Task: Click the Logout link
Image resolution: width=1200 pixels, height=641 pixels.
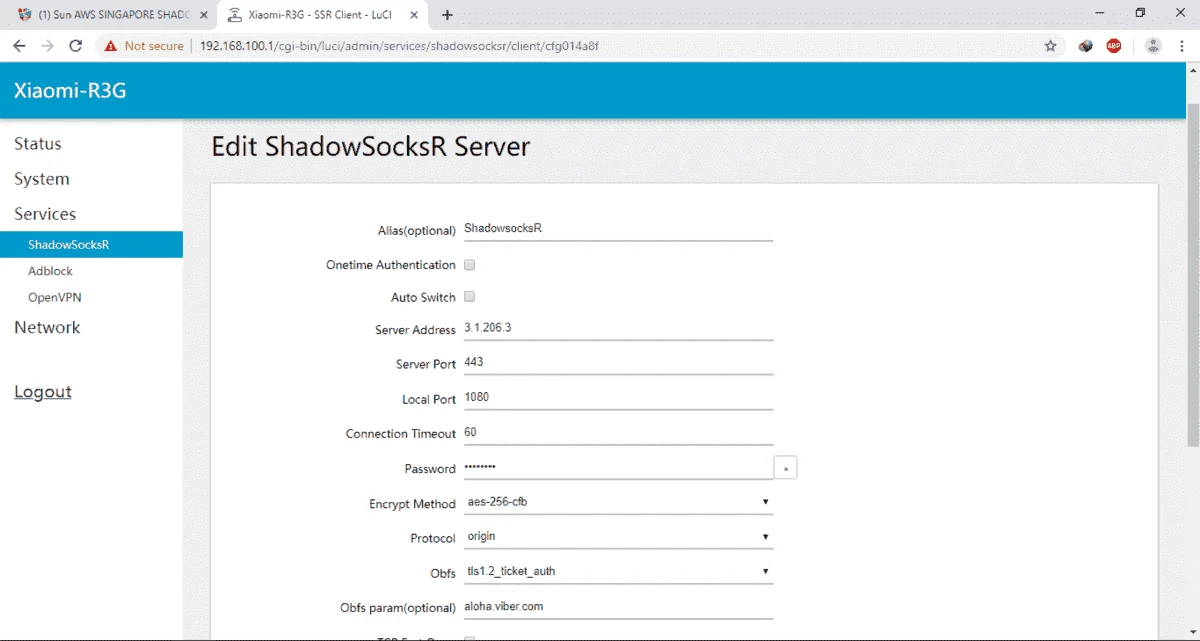Action: click(43, 392)
